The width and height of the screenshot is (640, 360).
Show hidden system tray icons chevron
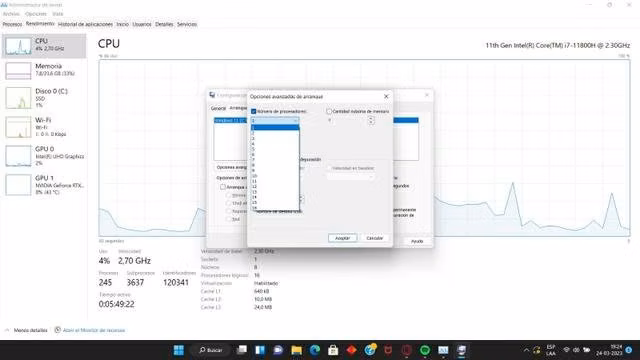click(526, 350)
